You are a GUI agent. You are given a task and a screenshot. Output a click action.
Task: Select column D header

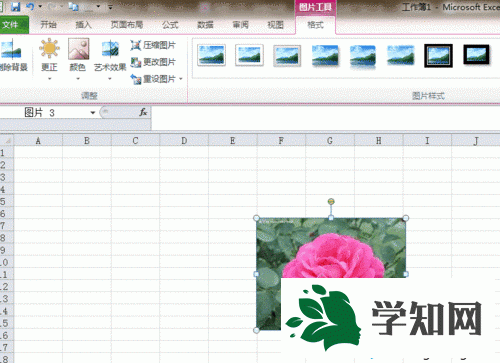pos(184,141)
